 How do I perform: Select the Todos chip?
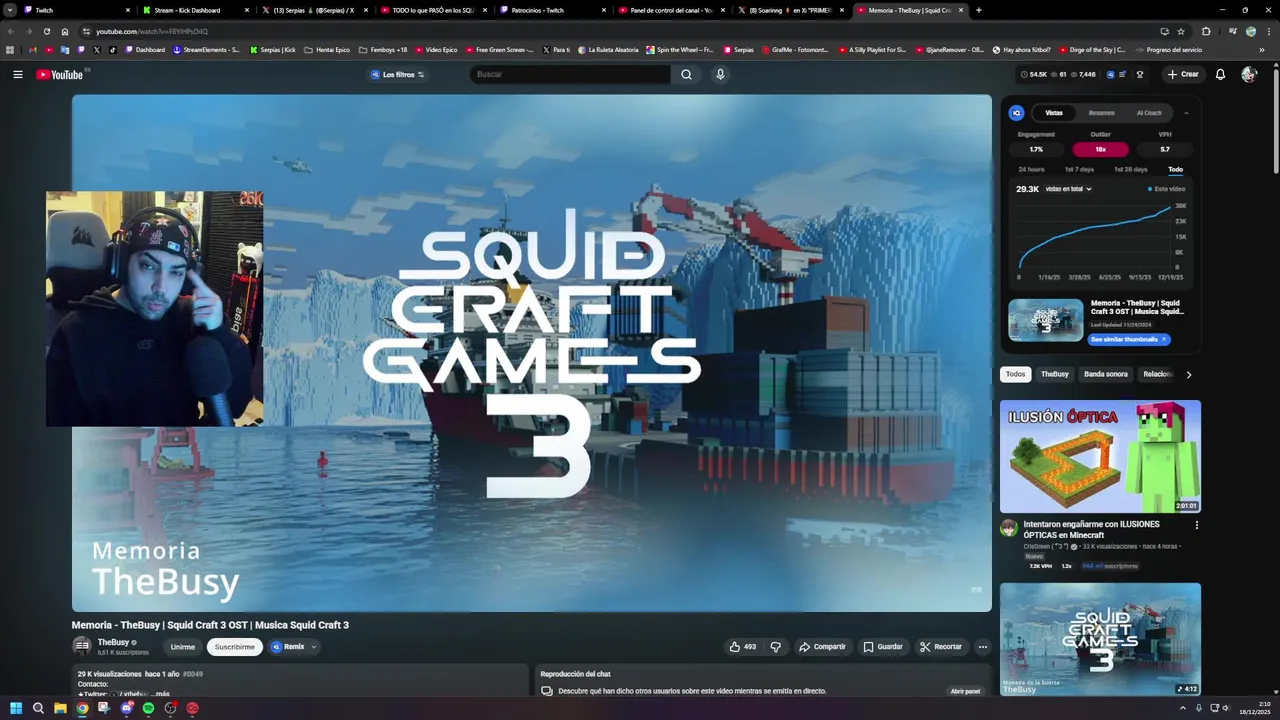(x=1015, y=374)
